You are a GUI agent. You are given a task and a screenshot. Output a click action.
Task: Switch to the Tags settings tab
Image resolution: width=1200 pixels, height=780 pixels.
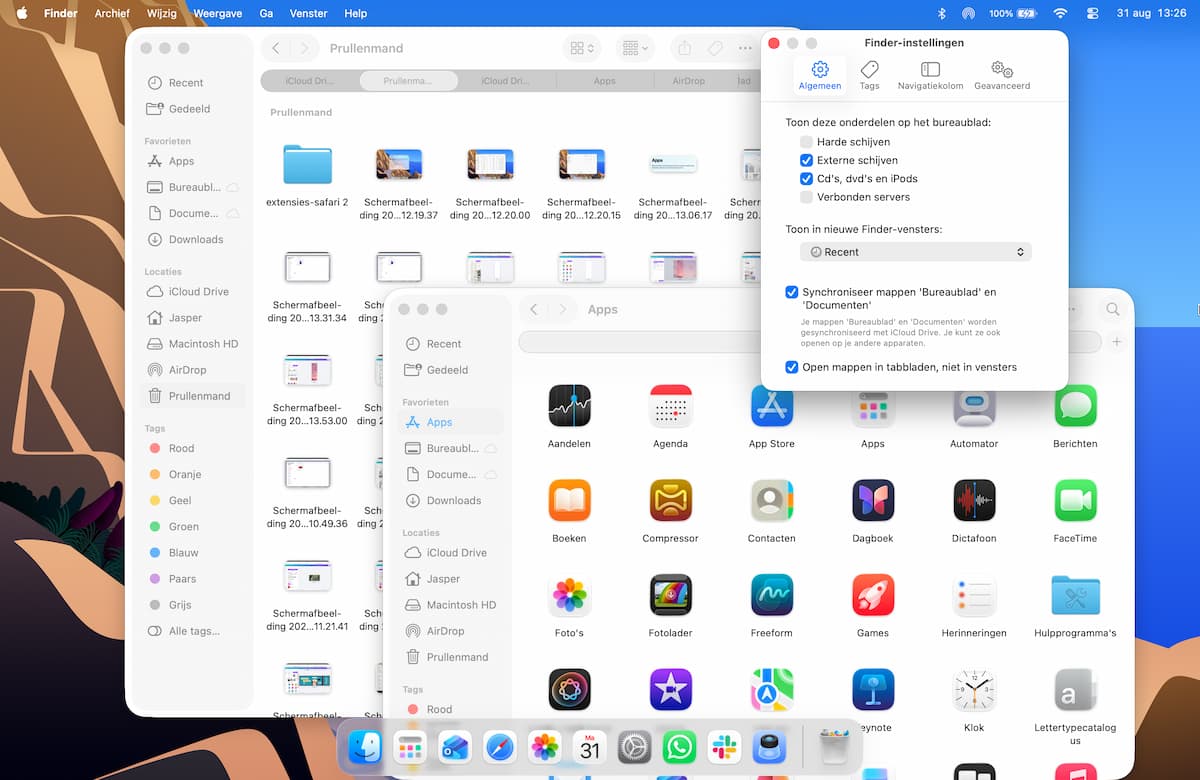pos(870,75)
